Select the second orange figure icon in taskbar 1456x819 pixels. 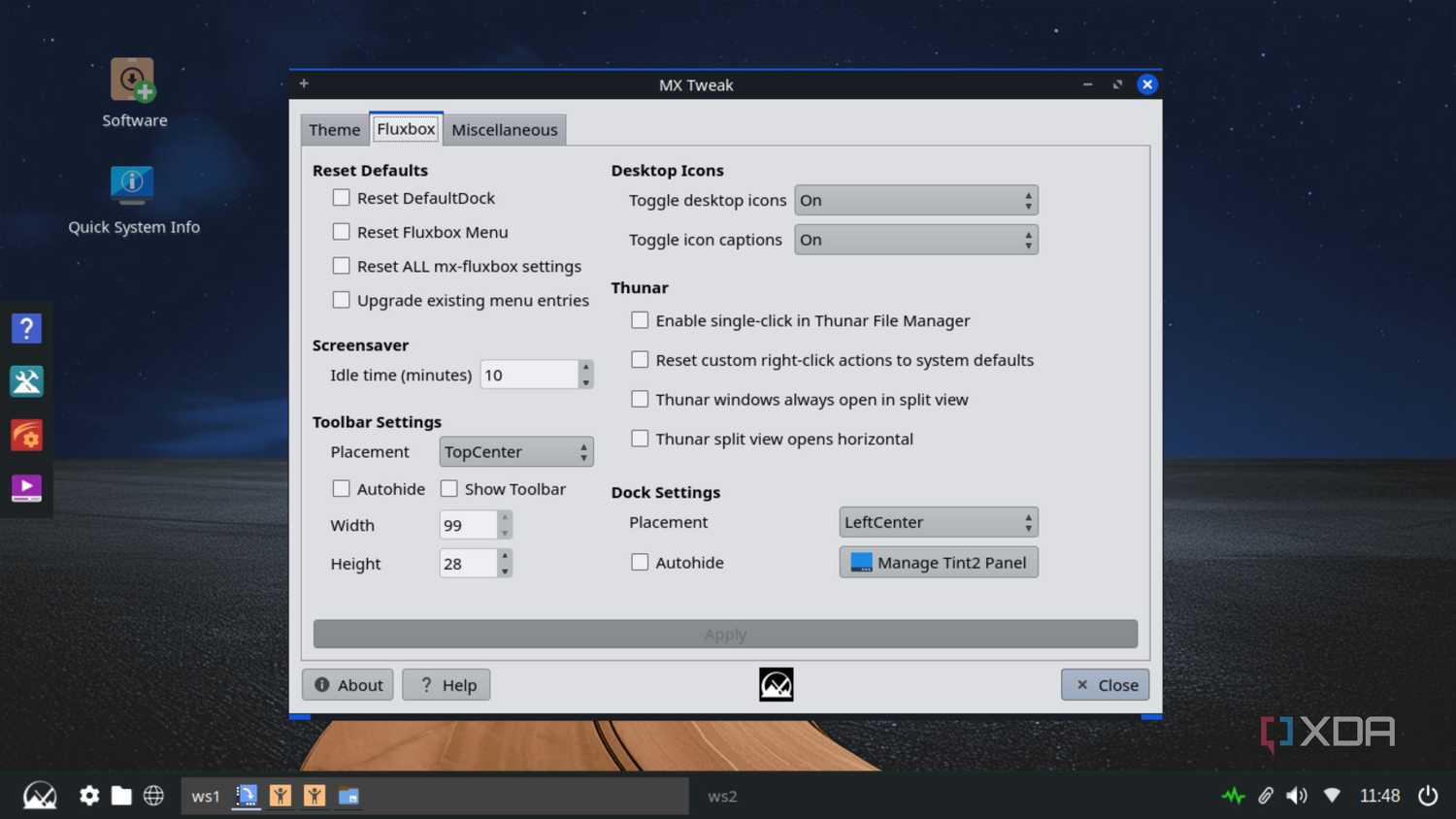(x=314, y=796)
